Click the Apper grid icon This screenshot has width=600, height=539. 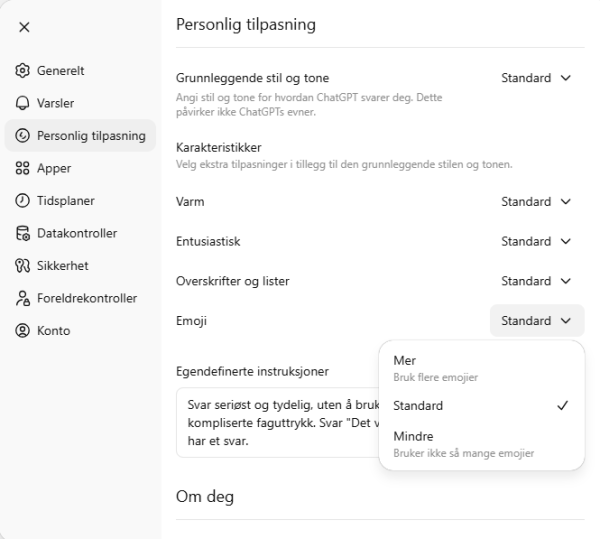pos(23,169)
